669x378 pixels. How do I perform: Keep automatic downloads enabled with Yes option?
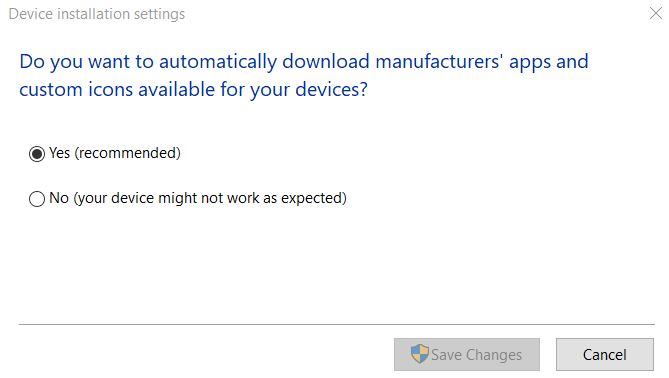(x=37, y=154)
